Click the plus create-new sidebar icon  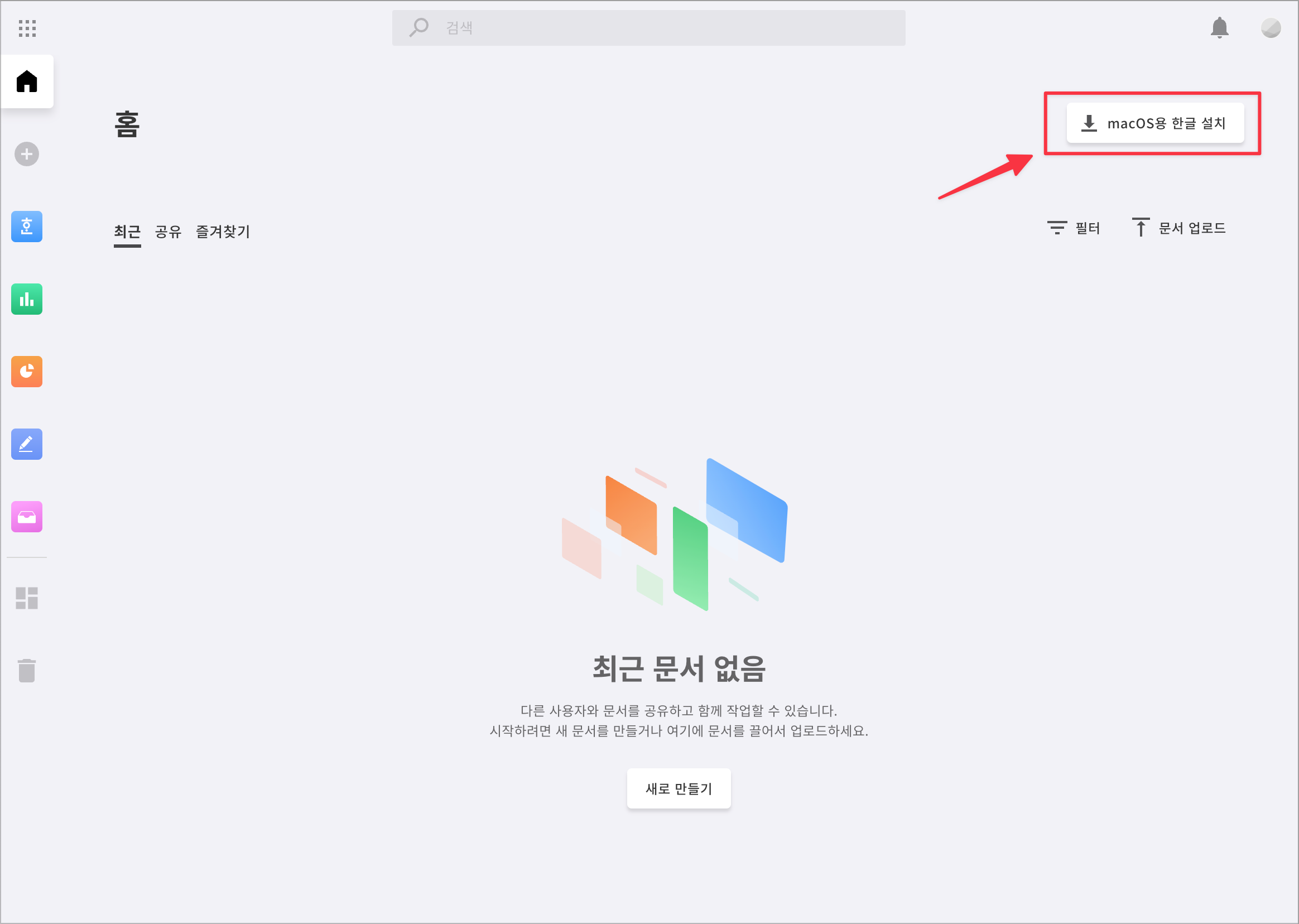(27, 154)
